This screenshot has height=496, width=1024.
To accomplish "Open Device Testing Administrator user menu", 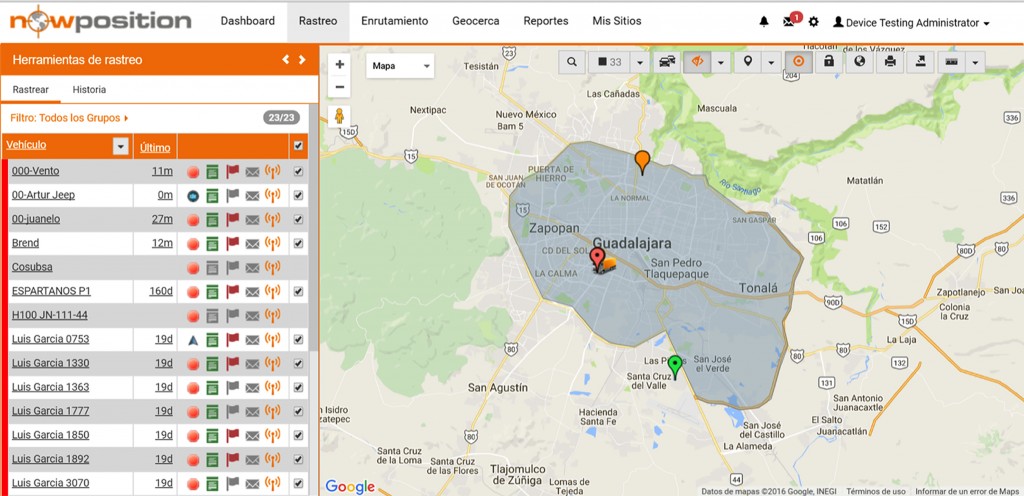I will tap(911, 22).
